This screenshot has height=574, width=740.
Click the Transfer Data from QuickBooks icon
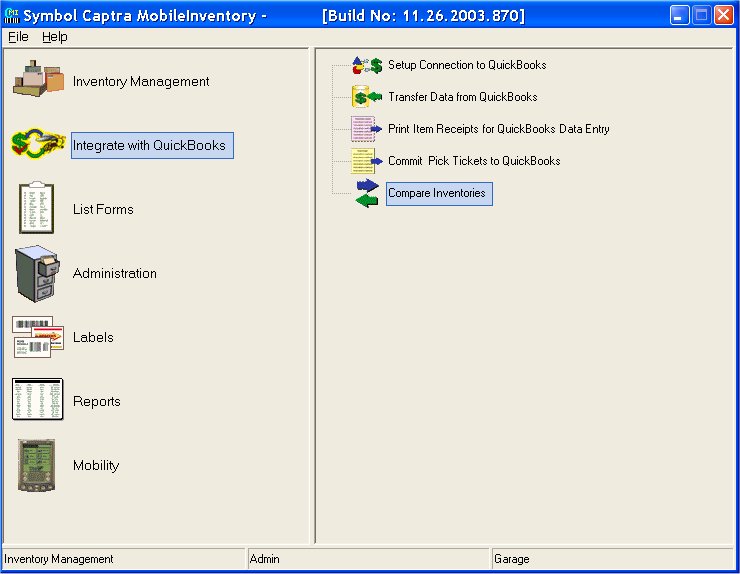point(367,97)
